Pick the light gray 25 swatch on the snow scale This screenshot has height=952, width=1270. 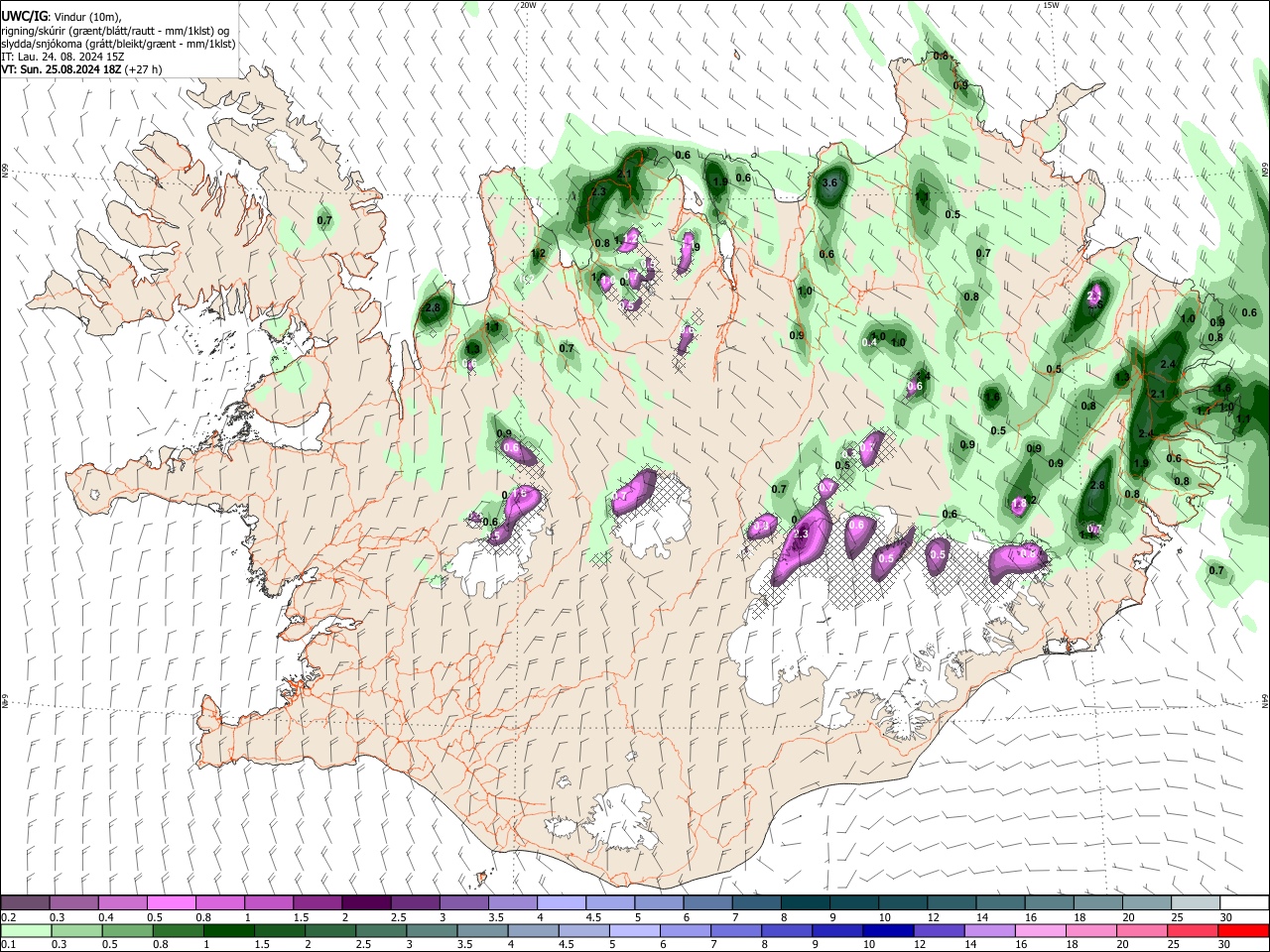[x=1197, y=903]
